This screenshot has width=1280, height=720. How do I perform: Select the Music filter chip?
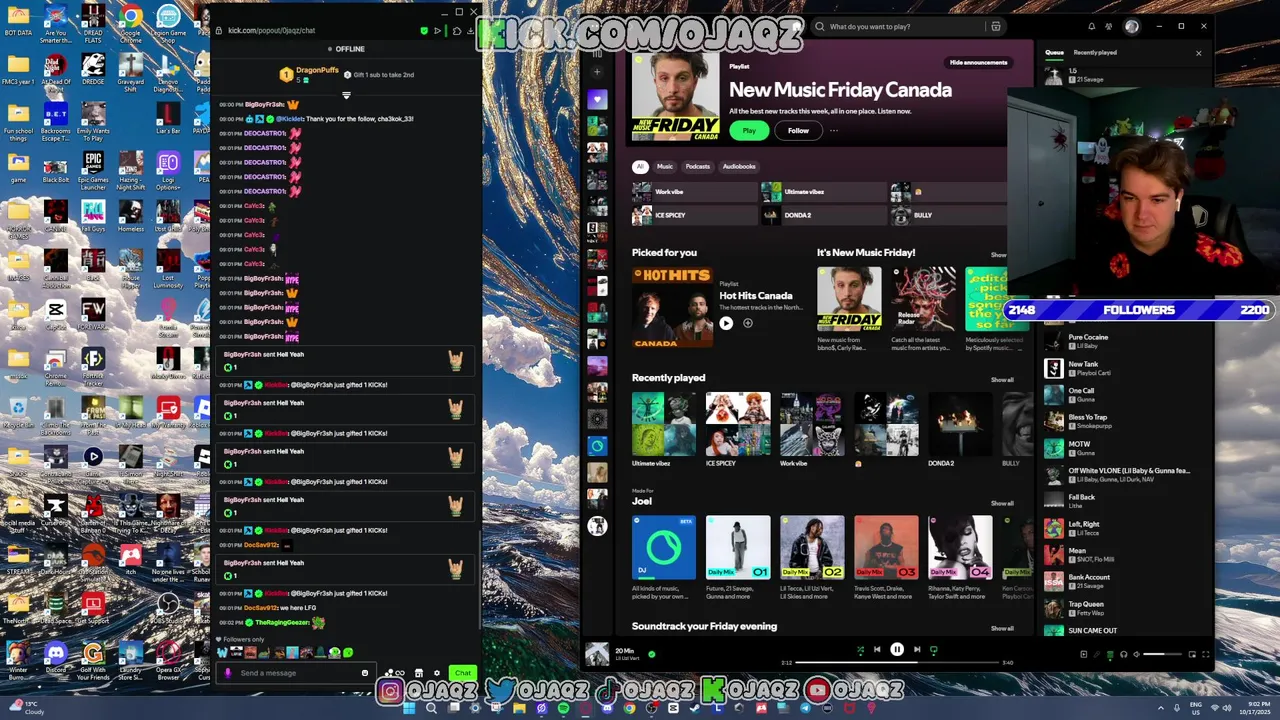point(665,166)
